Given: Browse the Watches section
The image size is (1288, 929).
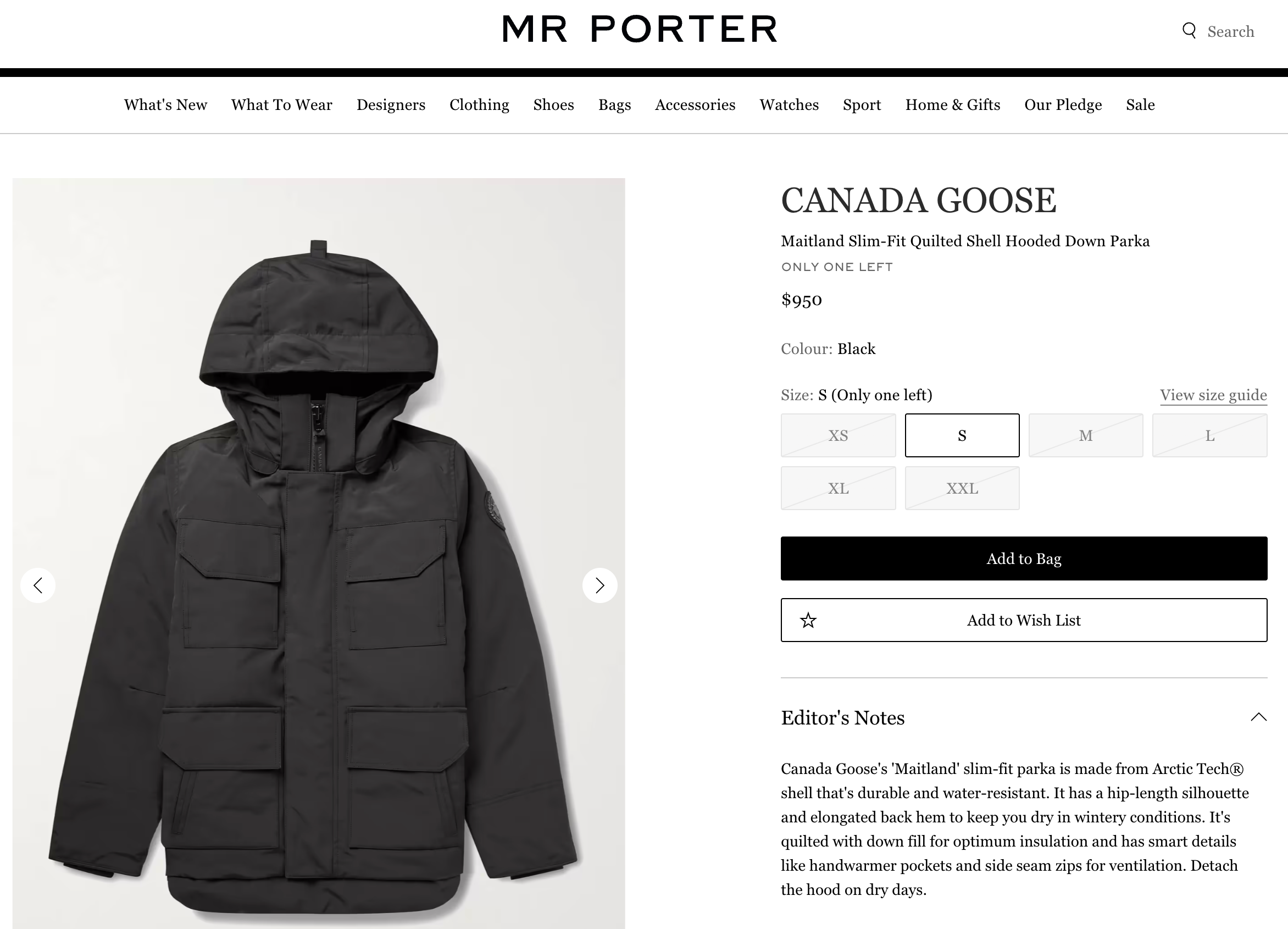Looking at the screenshot, I should pos(789,104).
